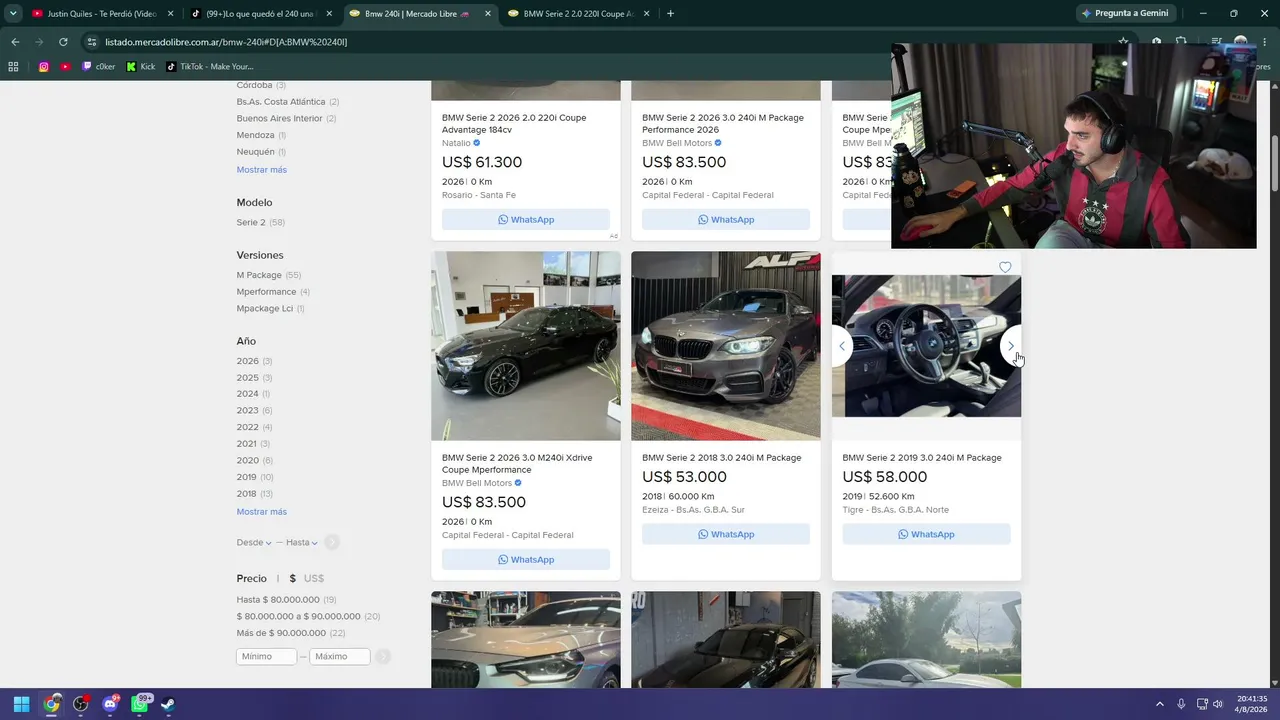Select the Bmw 240i Mercado Libre tab

click(420, 14)
